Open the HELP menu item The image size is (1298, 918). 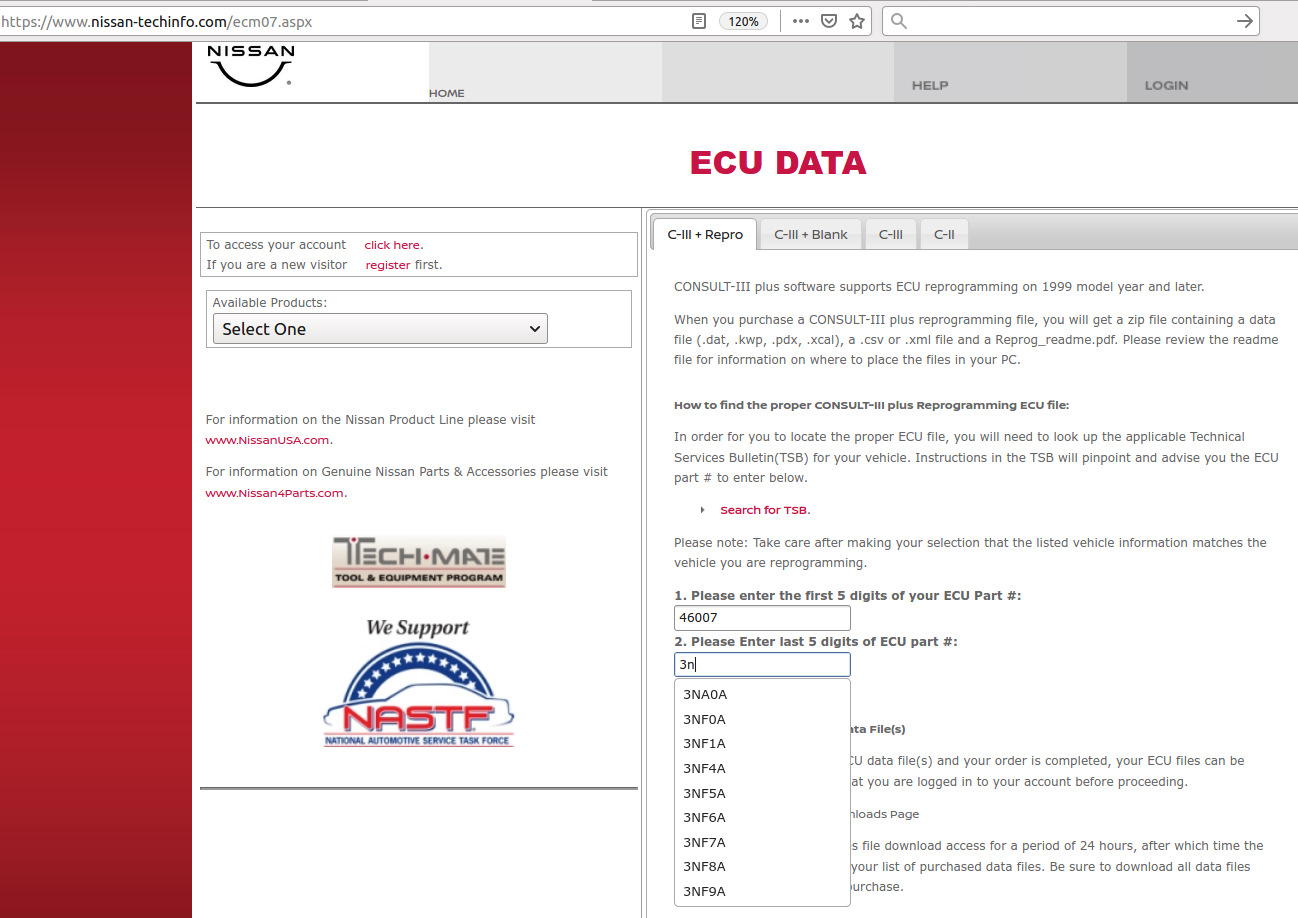930,85
